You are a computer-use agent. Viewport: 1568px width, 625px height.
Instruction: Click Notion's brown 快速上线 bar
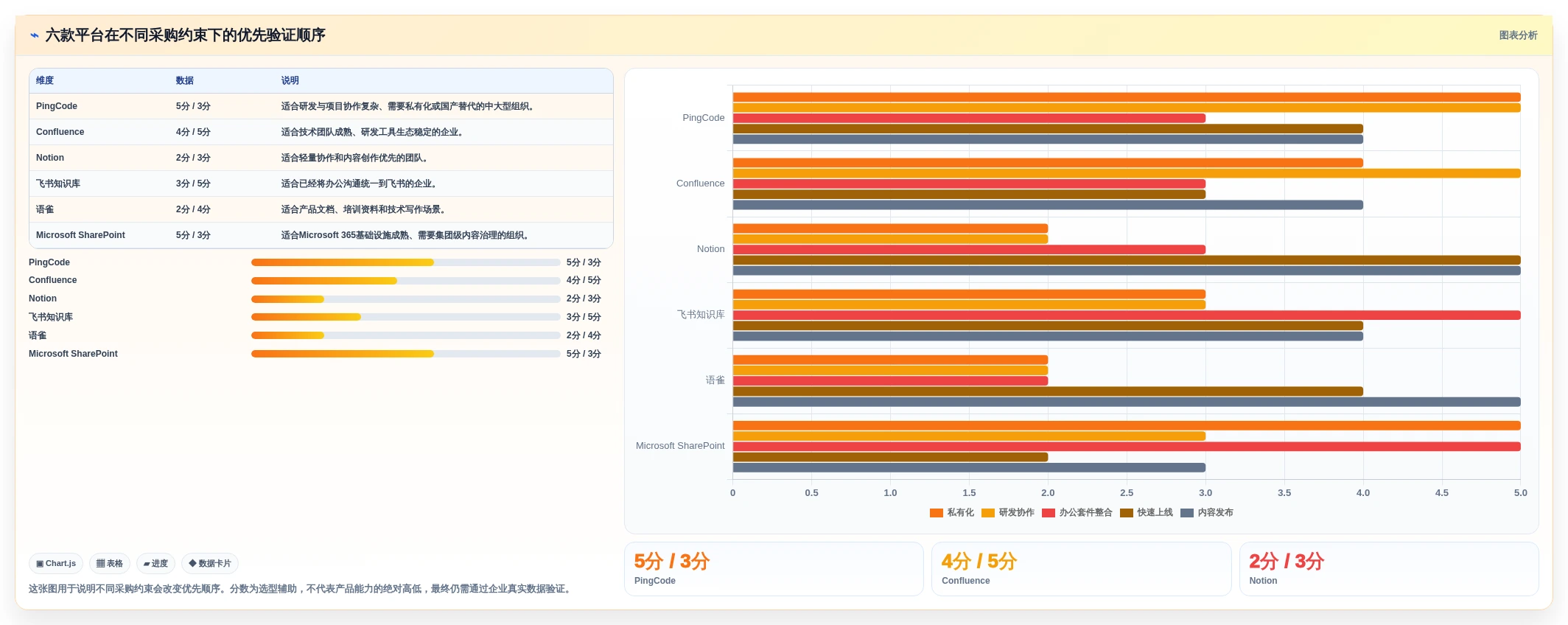pos(1127,260)
